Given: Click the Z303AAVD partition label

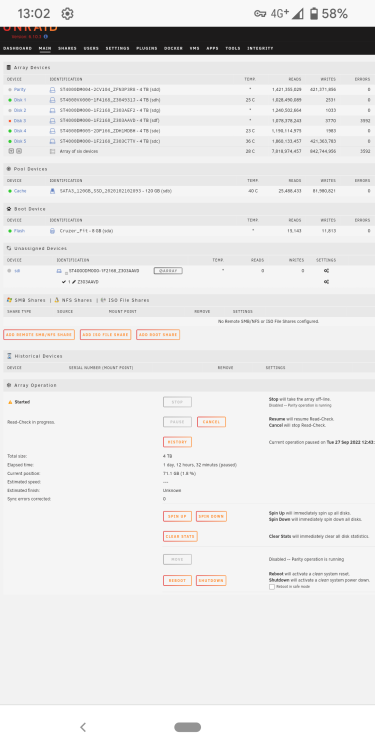Looking at the screenshot, I should point(88,282).
